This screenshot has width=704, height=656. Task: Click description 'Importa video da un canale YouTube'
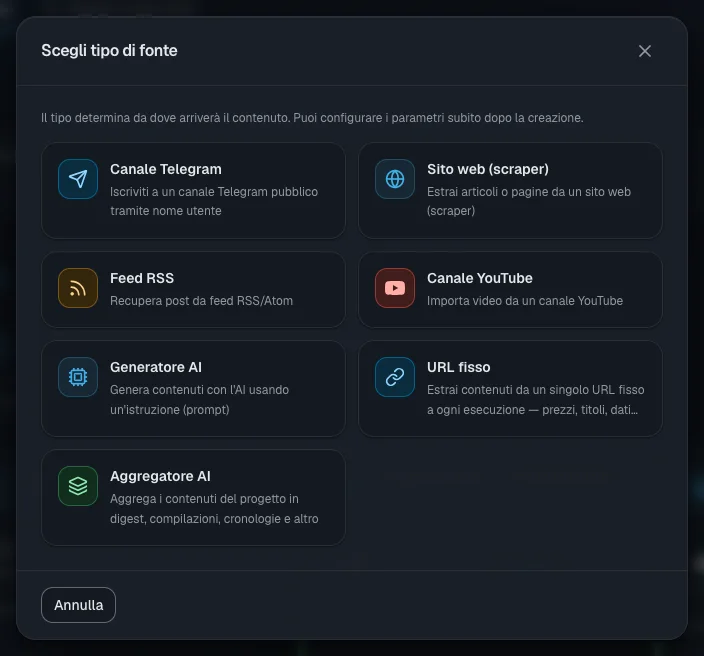[x=525, y=301]
